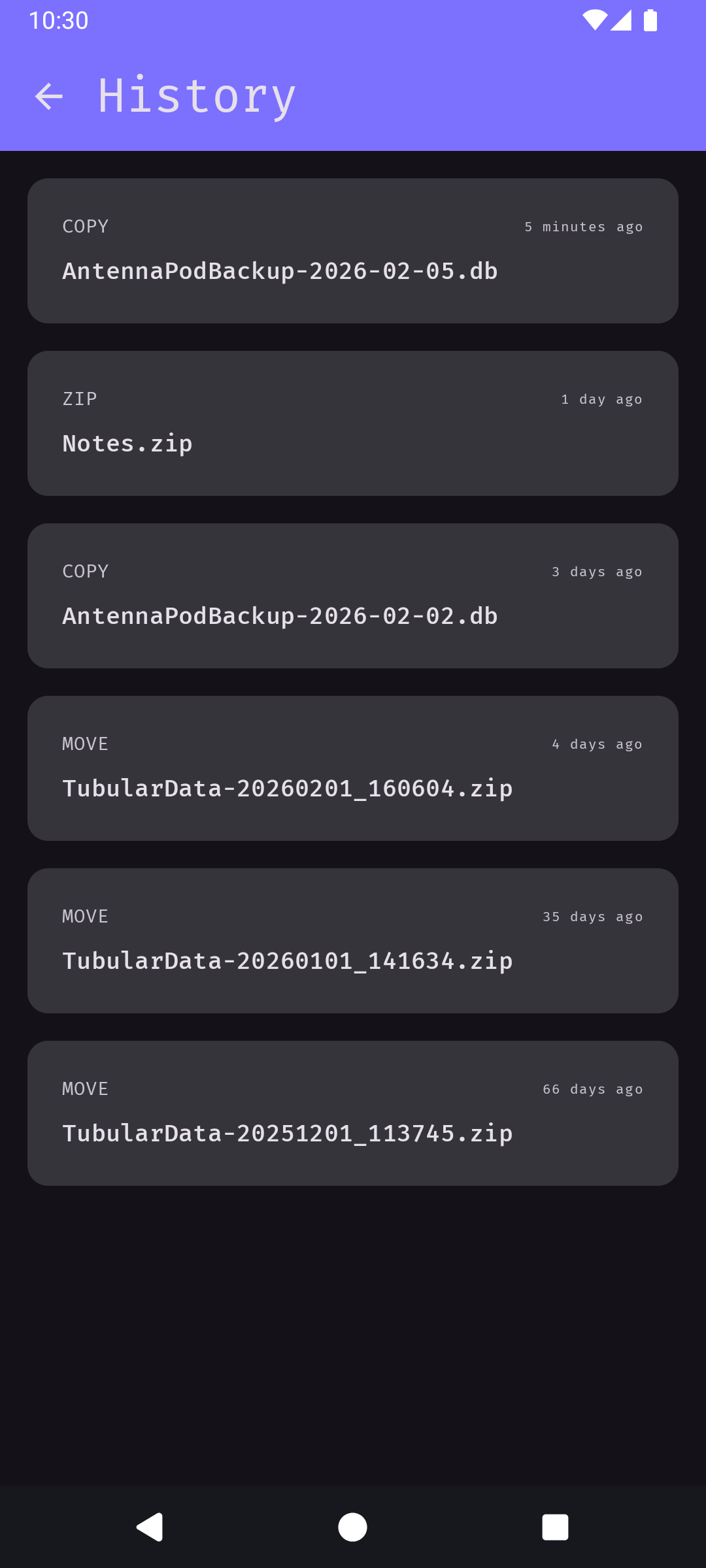This screenshot has height=1568, width=706.
Task: Tap the ZIP operation label
Action: point(80,399)
